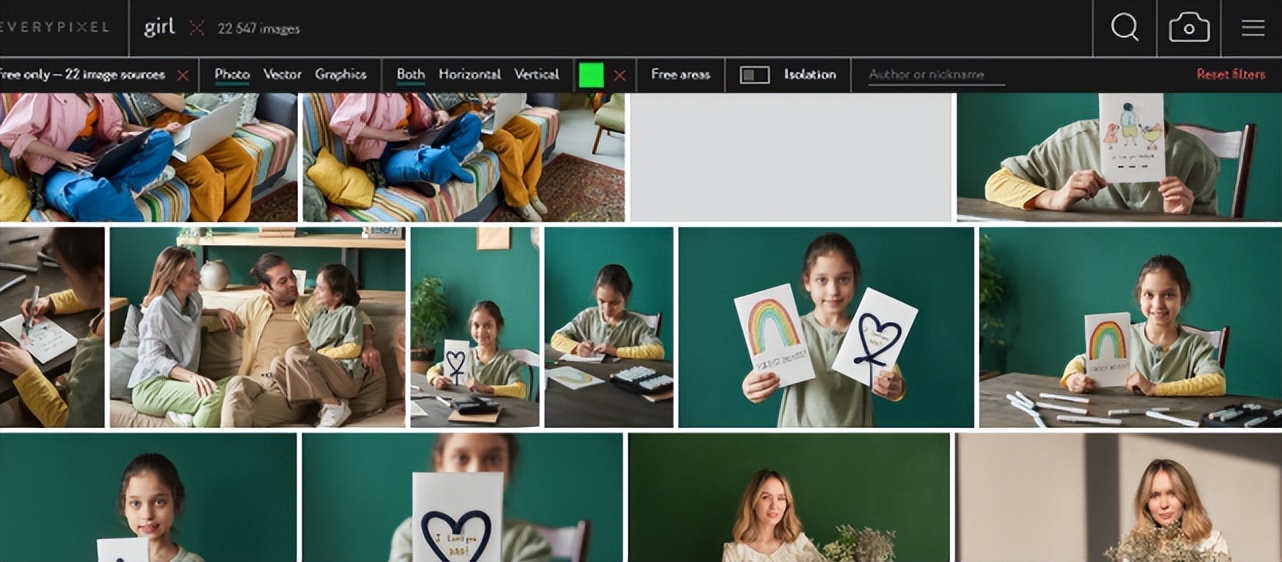1282x562 pixels.
Task: Enable the Free areas filter
Action: (680, 75)
